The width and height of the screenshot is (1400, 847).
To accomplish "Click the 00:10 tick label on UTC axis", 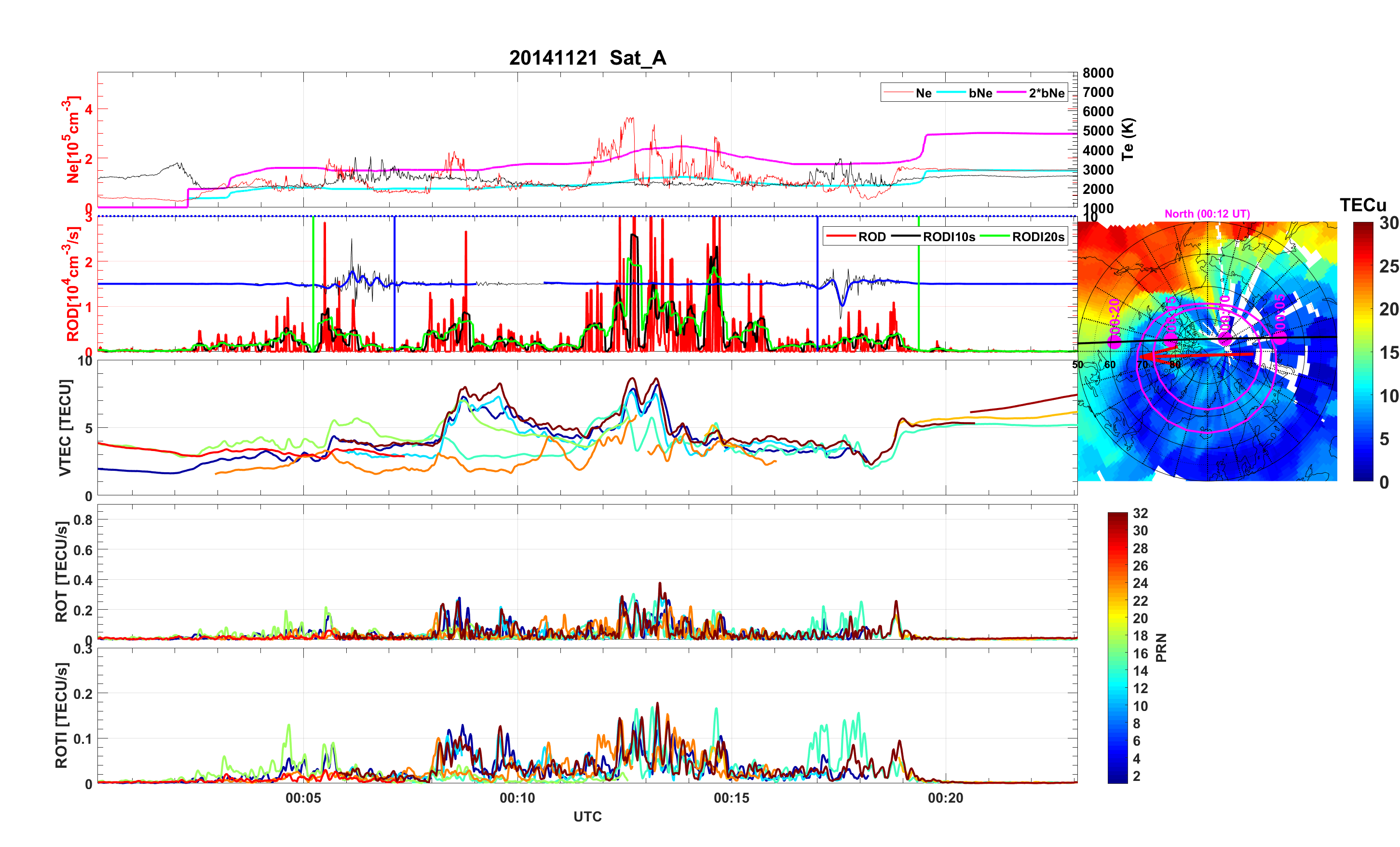I will (x=517, y=798).
